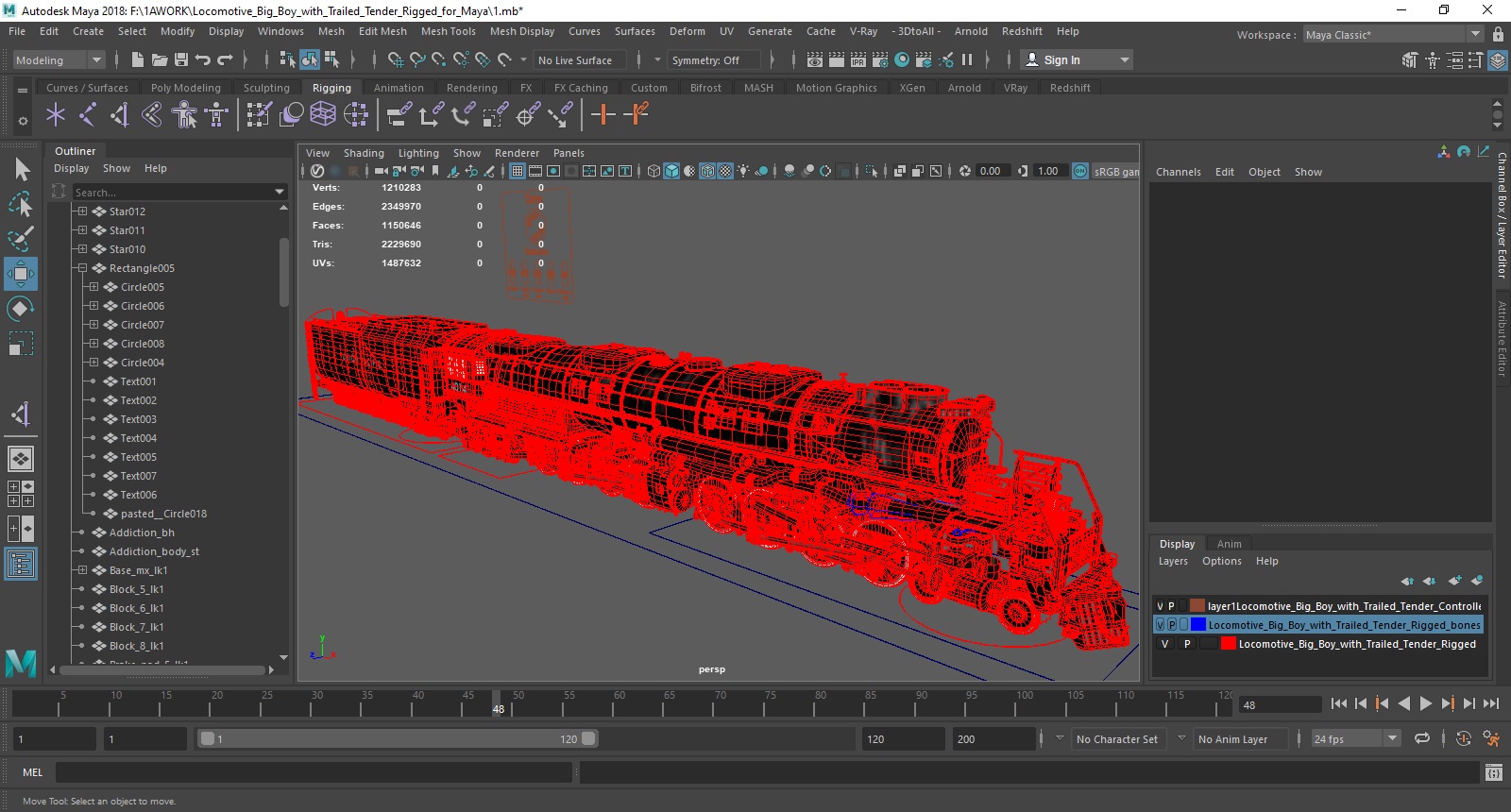1511x812 pixels.
Task: Toggle V on layer1Locomotive Controllers layer
Action: pos(1161,606)
